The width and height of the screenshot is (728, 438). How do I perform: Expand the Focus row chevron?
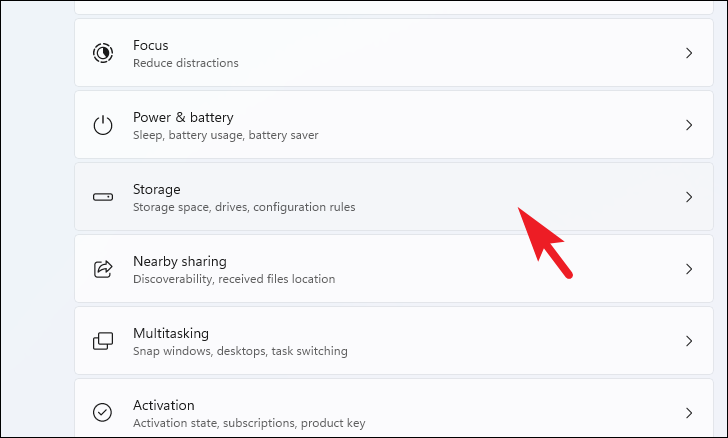[689, 53]
